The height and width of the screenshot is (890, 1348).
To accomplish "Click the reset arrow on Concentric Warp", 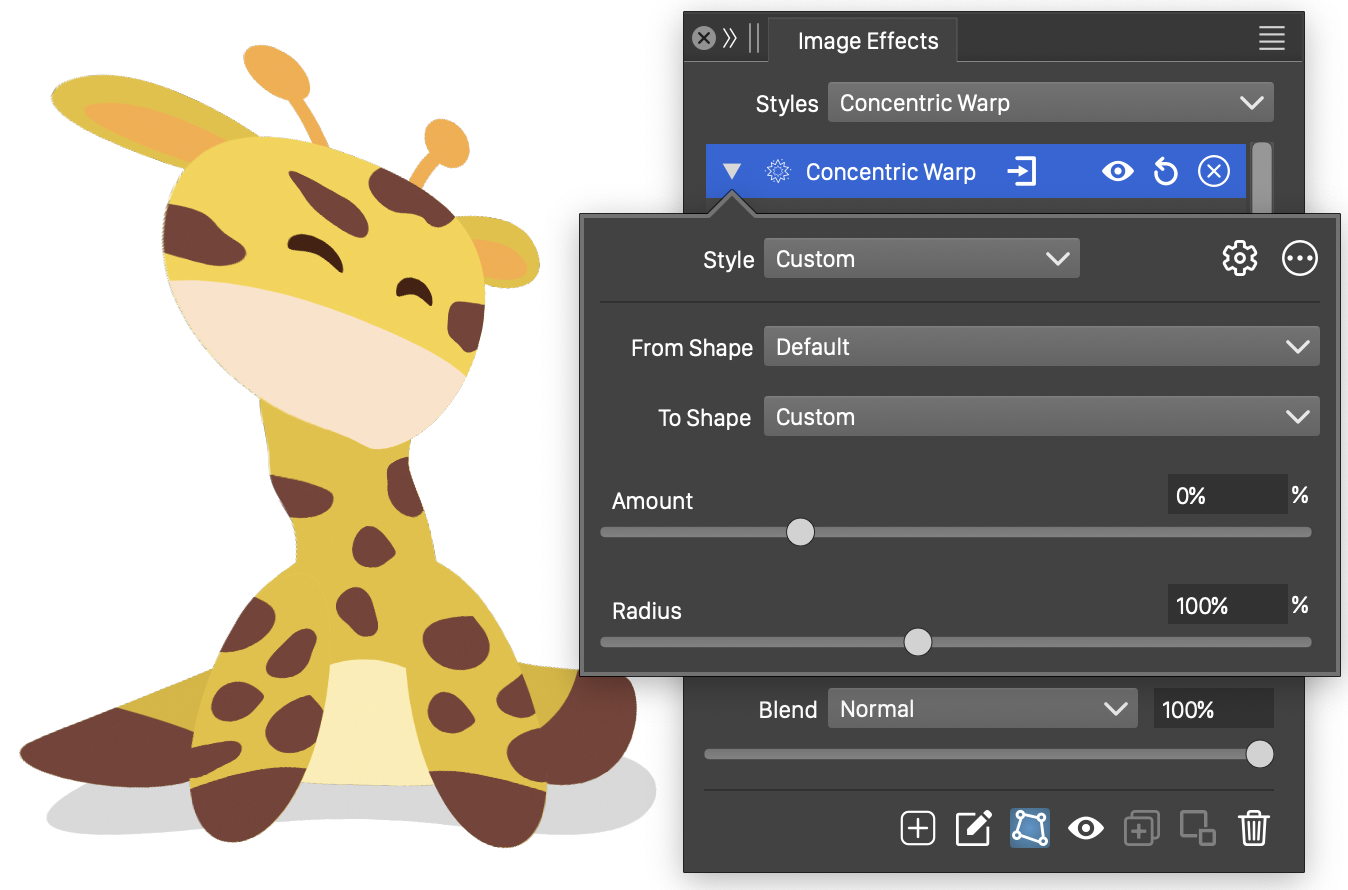I will point(1165,172).
